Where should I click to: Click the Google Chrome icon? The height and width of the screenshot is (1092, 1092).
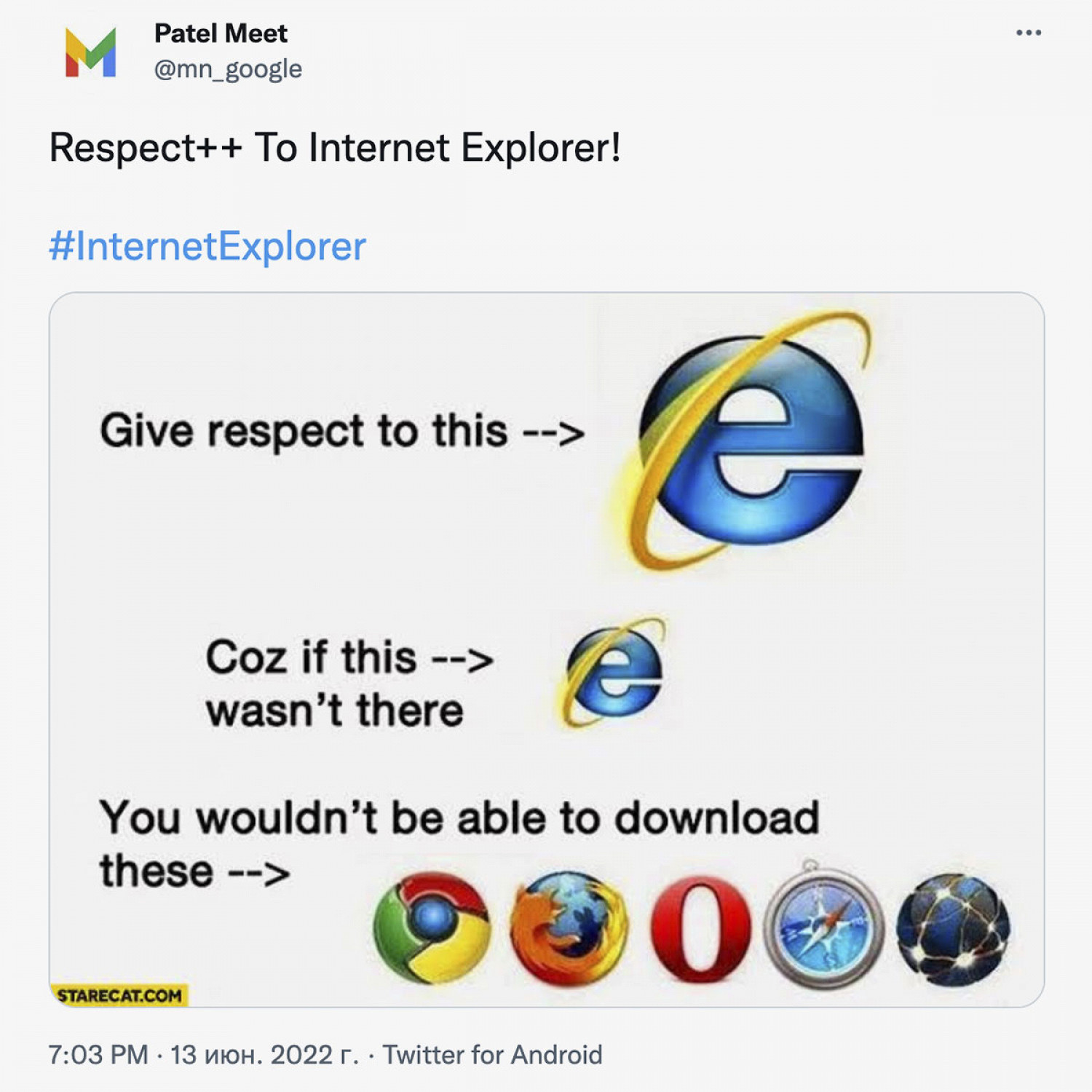tap(432, 927)
